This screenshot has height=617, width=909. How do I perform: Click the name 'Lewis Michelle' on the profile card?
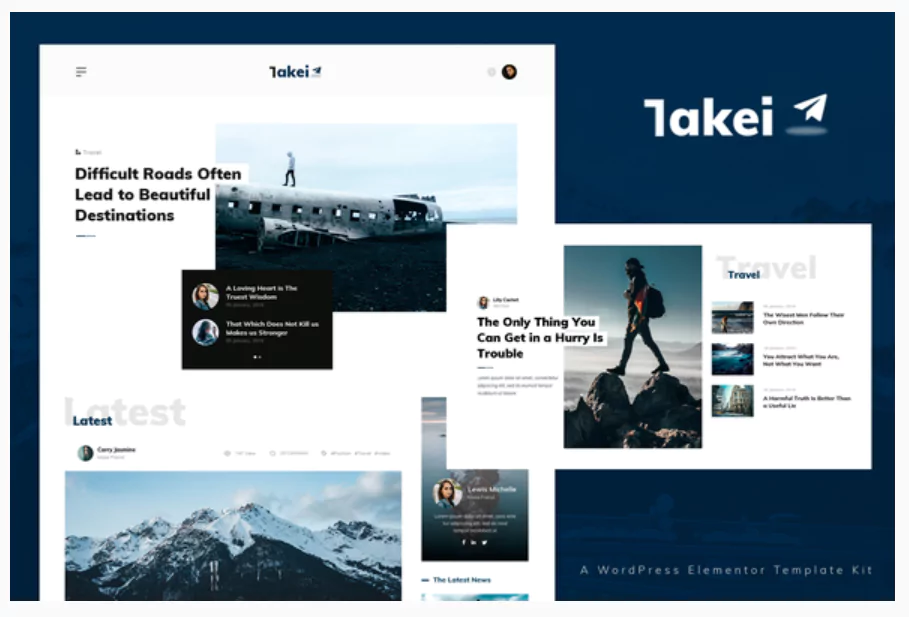(x=492, y=489)
